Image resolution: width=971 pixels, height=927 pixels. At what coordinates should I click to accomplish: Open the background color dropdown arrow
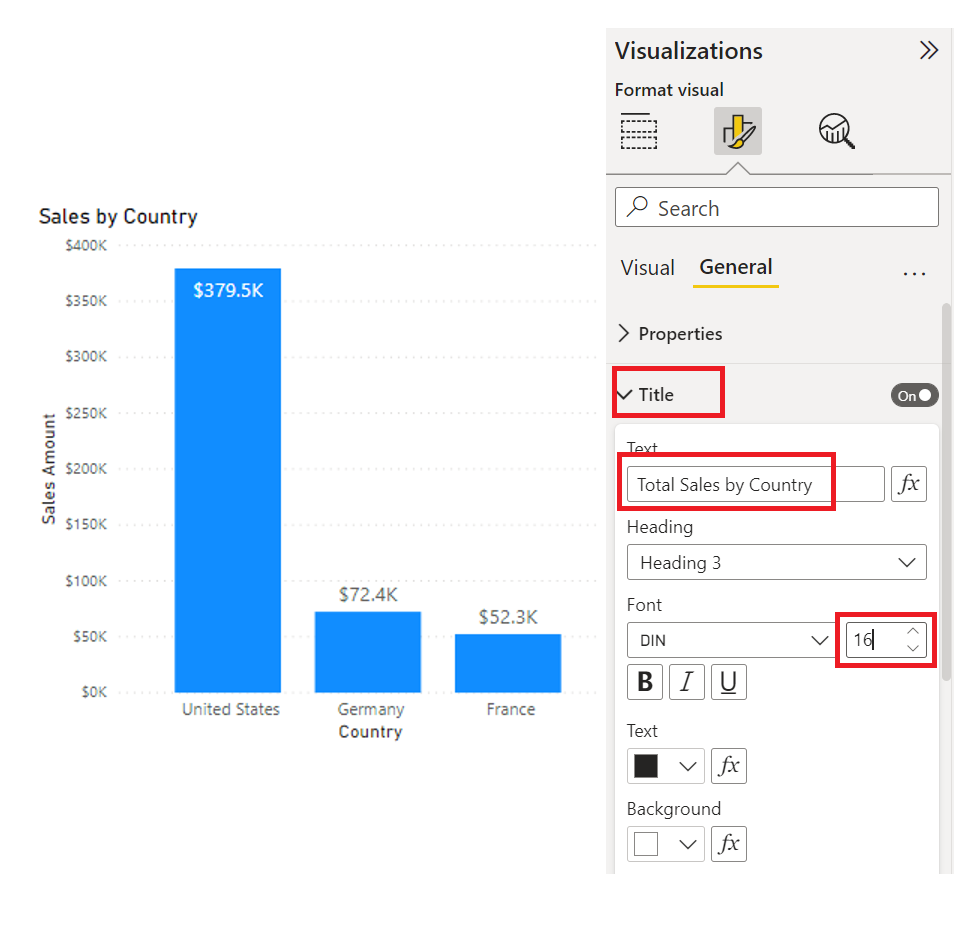(687, 844)
